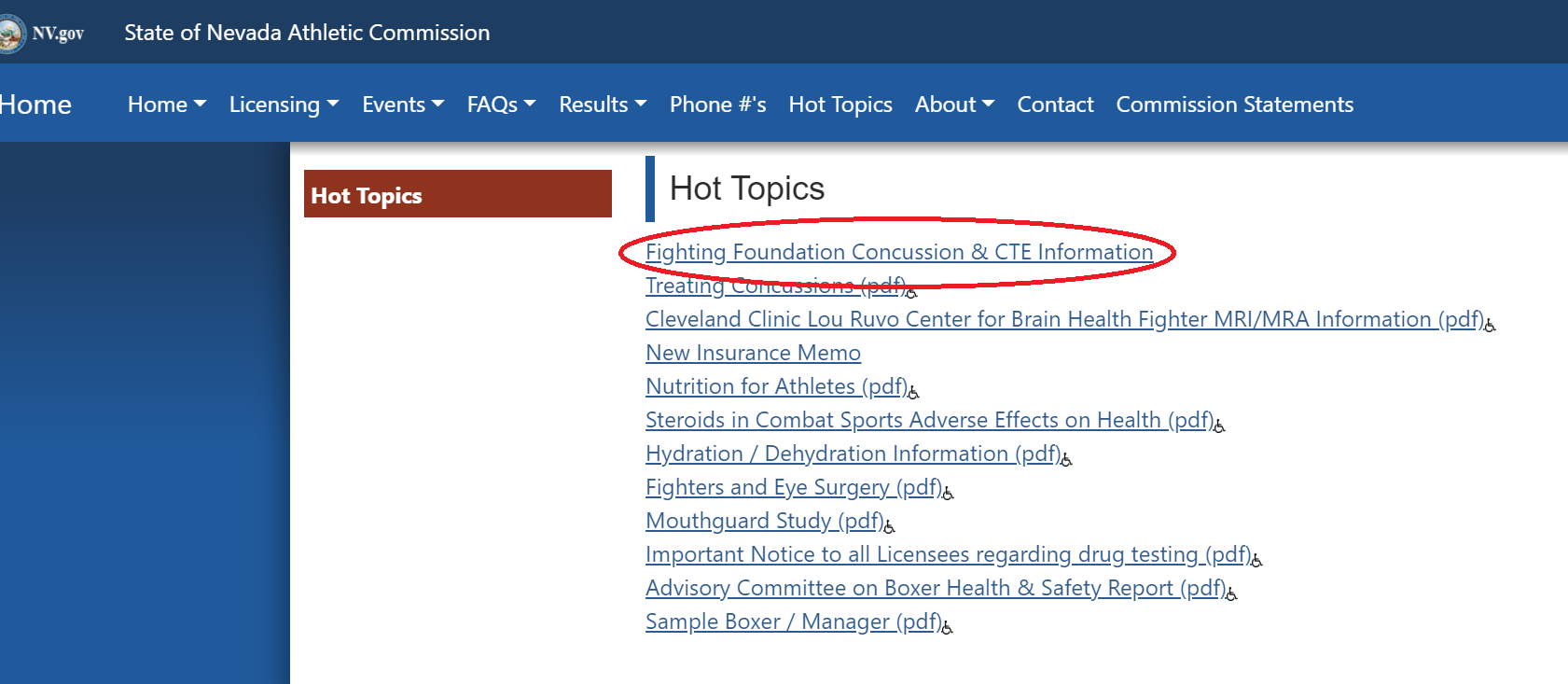Go to Phone #'s page
This screenshot has width=1568, height=684.
[717, 105]
